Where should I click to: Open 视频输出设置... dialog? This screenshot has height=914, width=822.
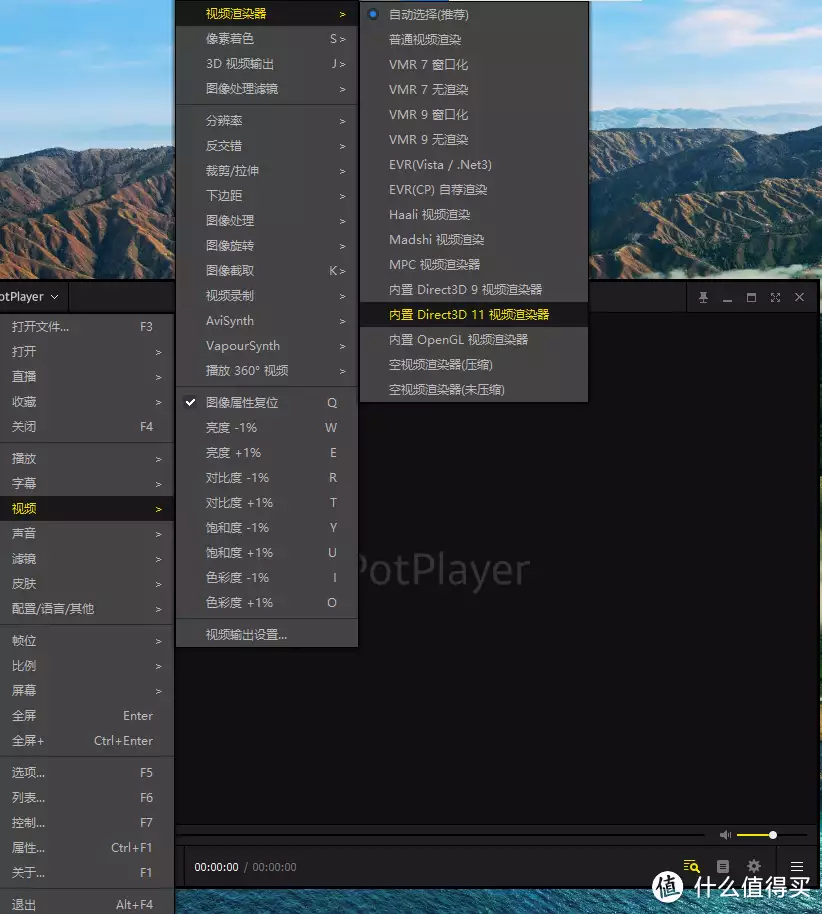click(x=267, y=635)
